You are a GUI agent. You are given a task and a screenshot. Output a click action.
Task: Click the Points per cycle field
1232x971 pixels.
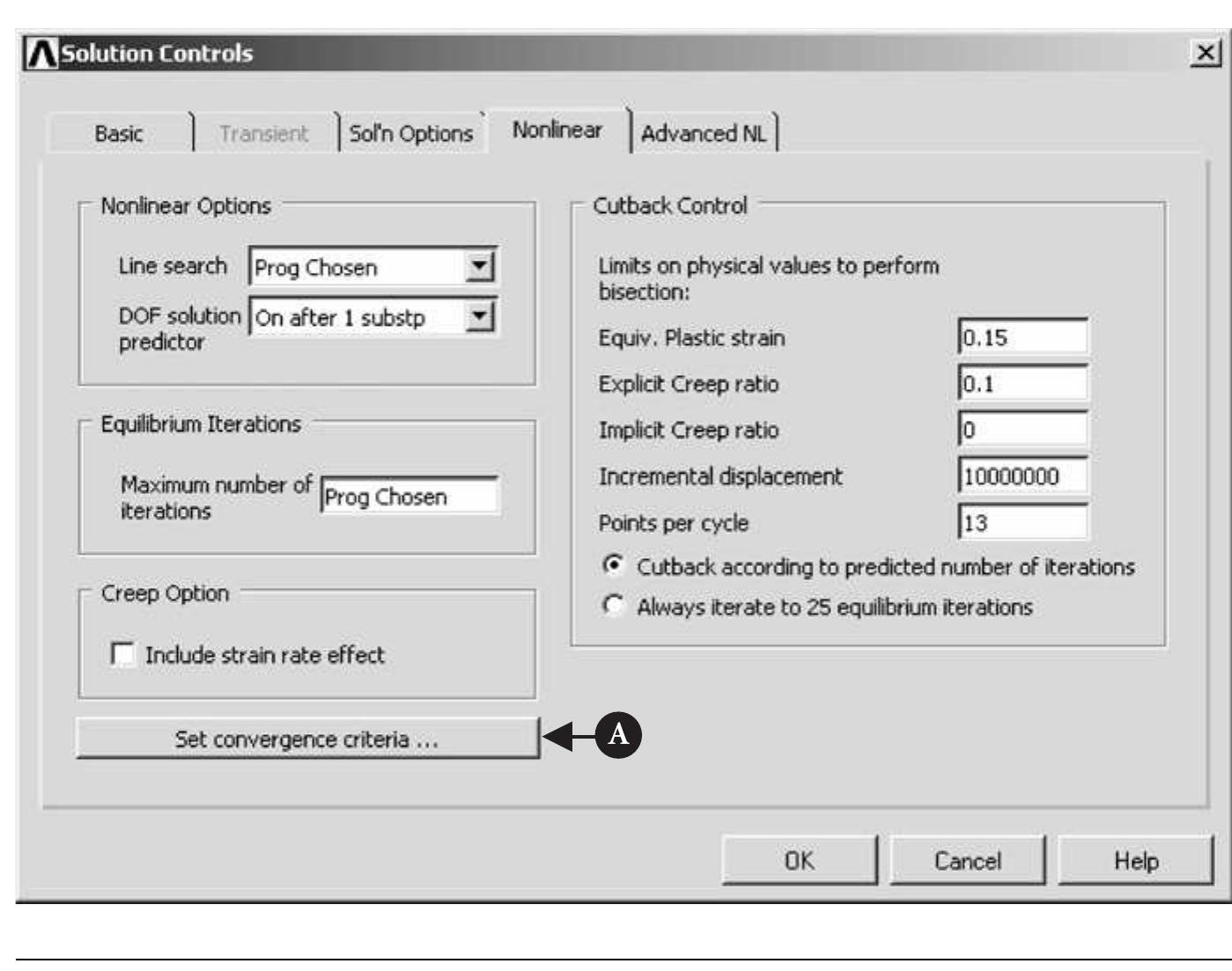click(x=1022, y=524)
